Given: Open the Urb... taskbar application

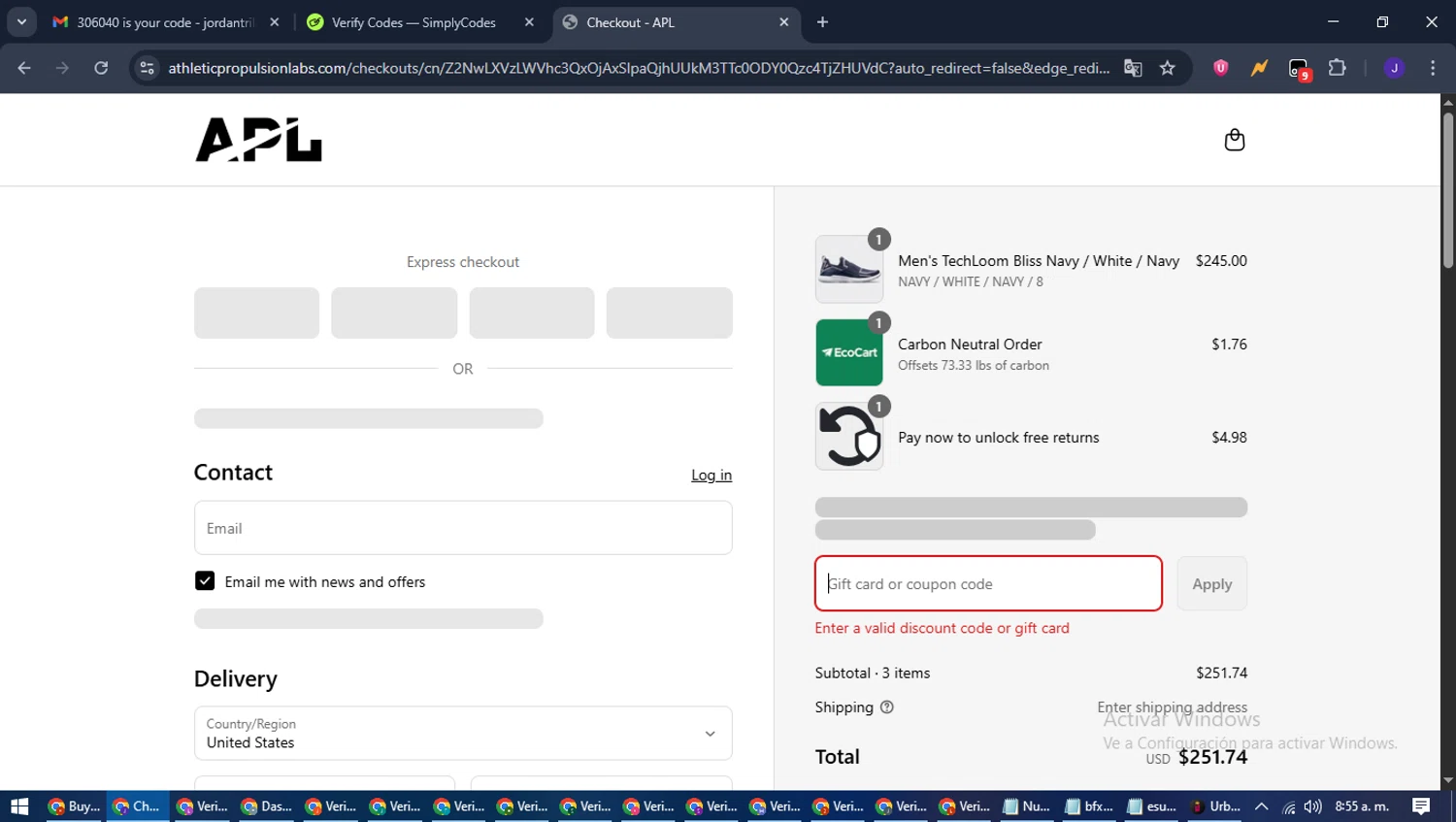Looking at the screenshot, I should coord(1215,806).
